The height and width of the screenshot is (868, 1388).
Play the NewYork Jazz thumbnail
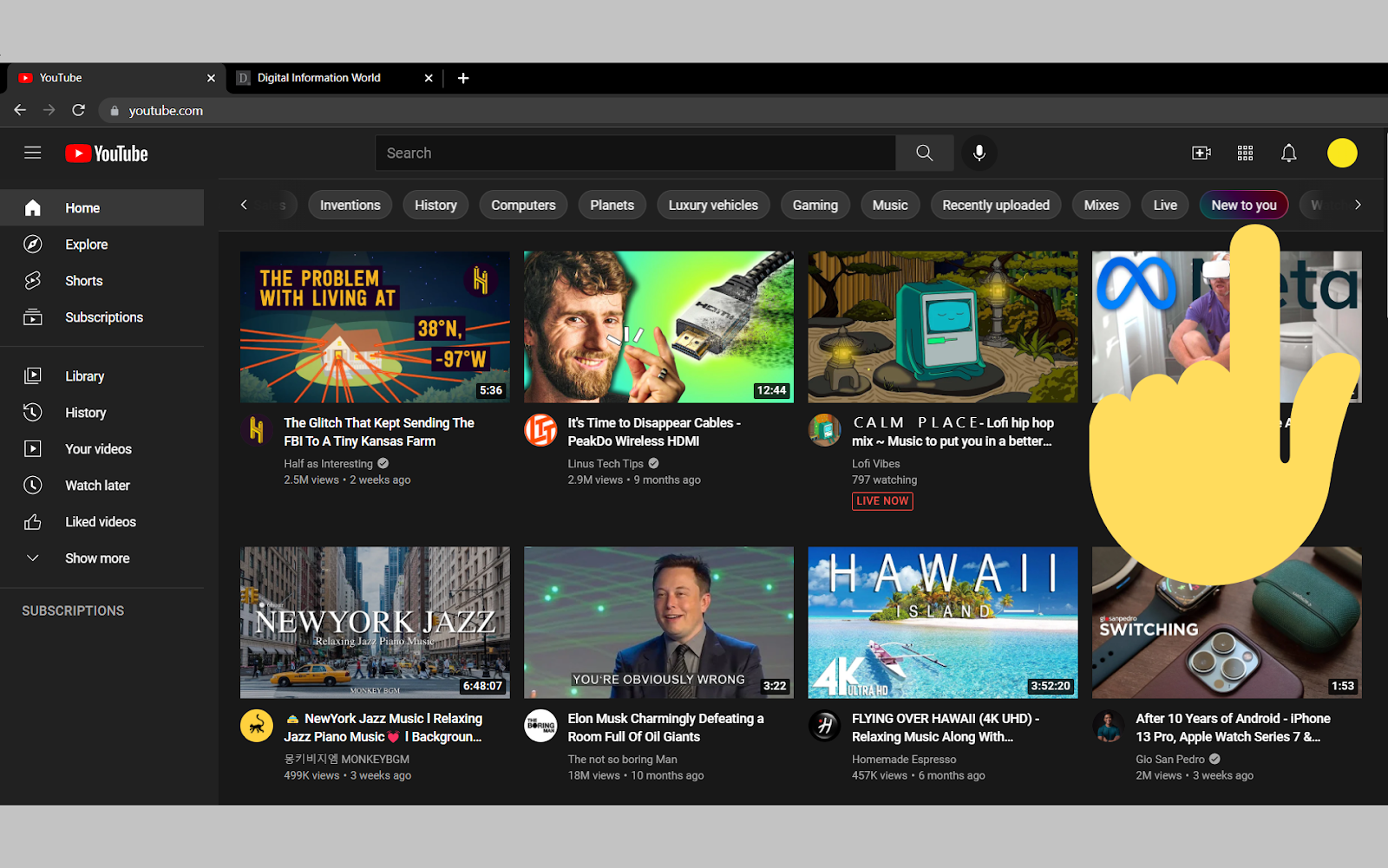click(x=375, y=622)
